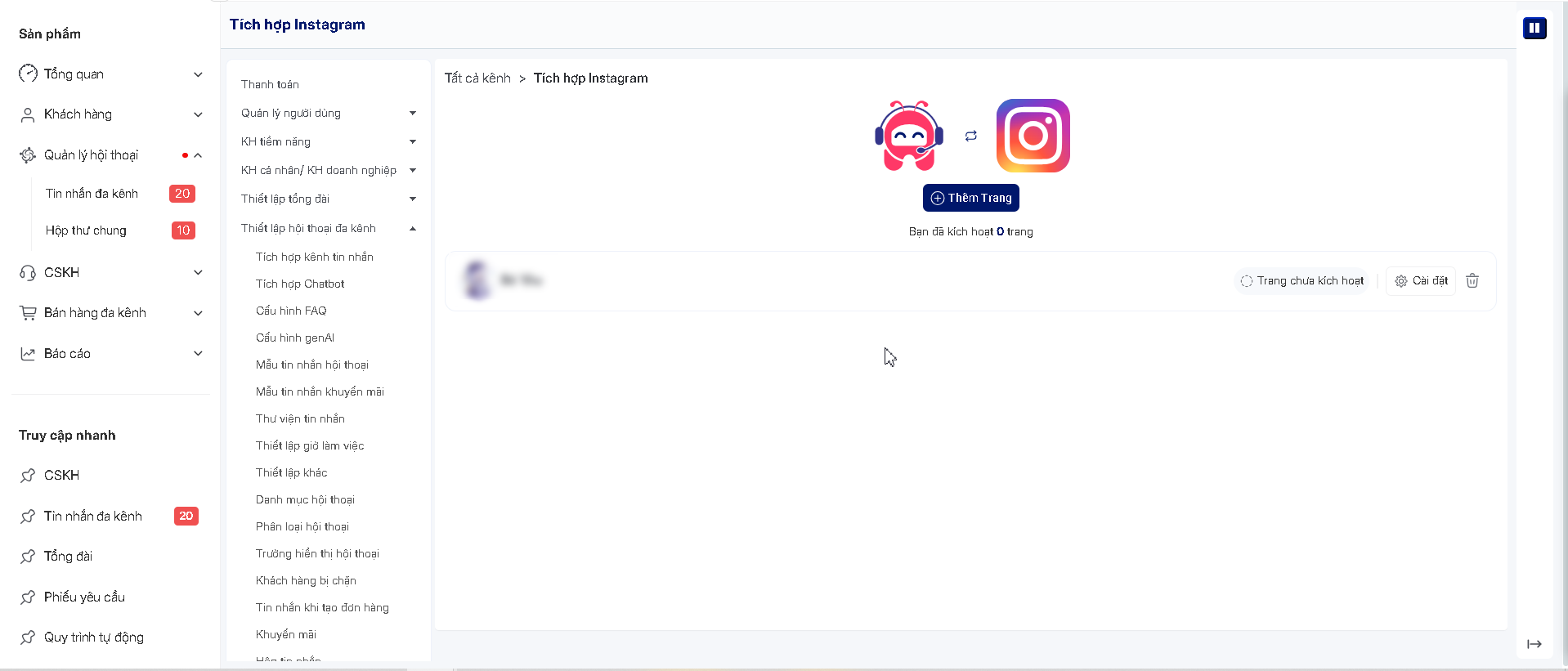1568x671 pixels.
Task: Open Mẫu tin nhắn khuyến mãi
Action: click(x=320, y=391)
